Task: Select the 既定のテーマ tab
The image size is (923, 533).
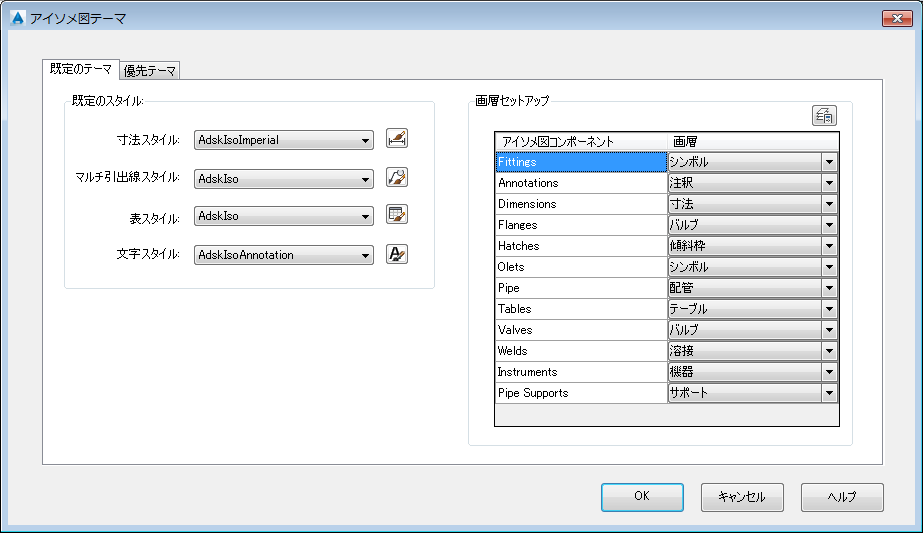Action: point(81,69)
